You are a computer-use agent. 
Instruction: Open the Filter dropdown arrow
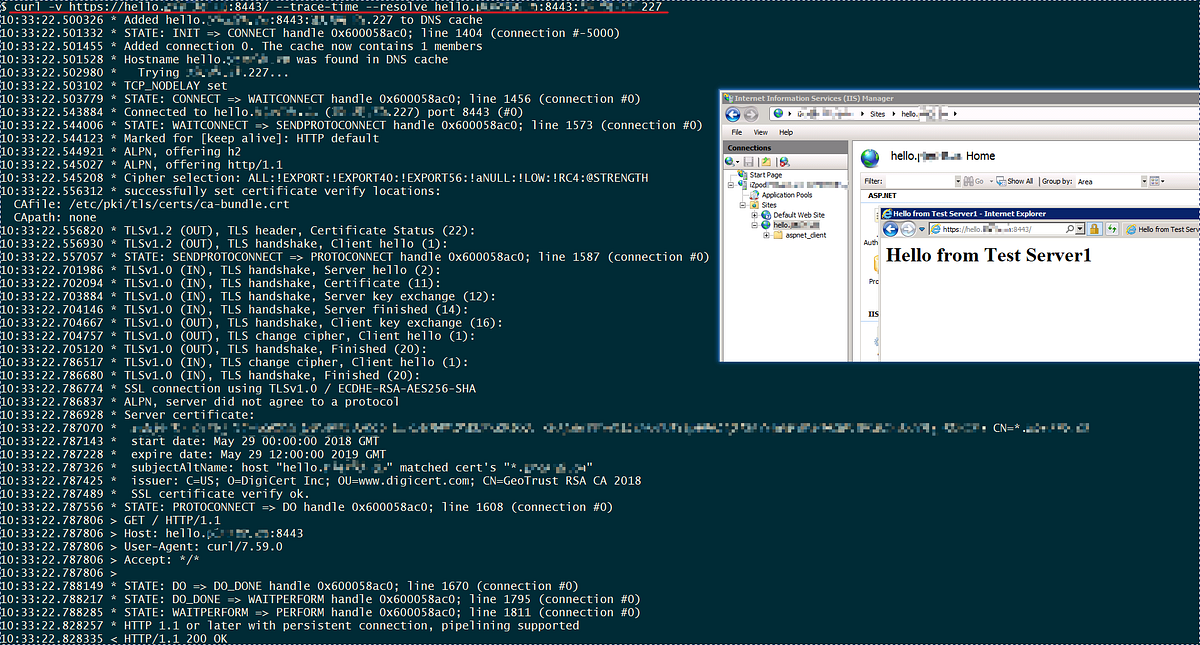click(x=958, y=181)
